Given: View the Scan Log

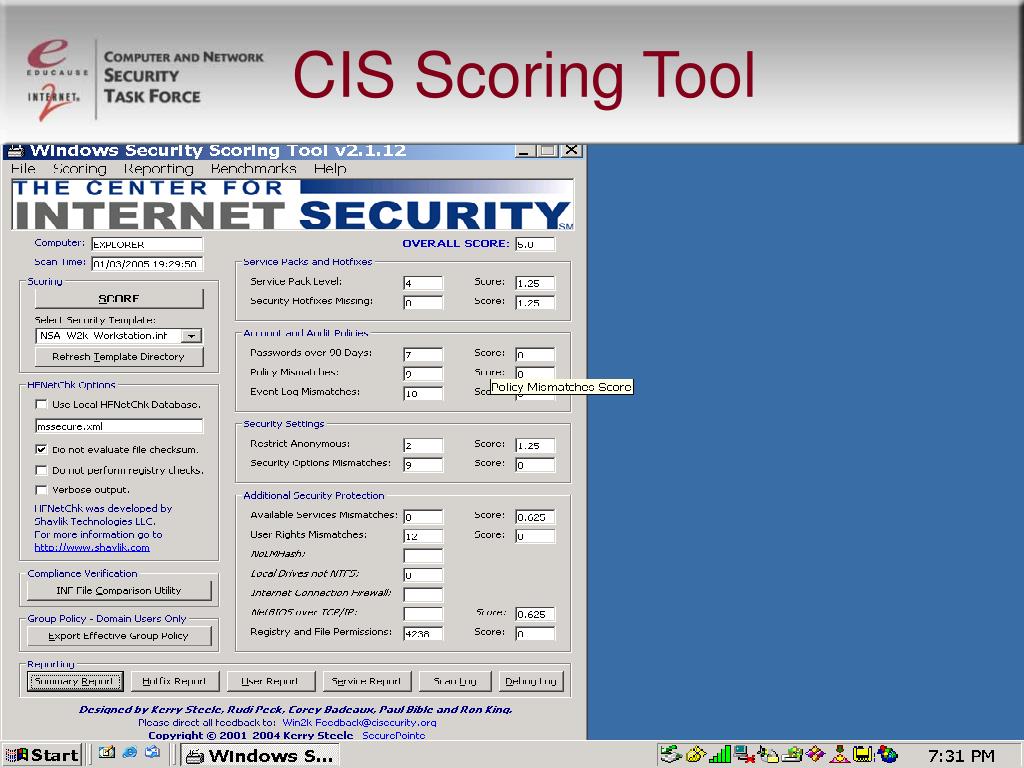Looking at the screenshot, I should [455, 681].
